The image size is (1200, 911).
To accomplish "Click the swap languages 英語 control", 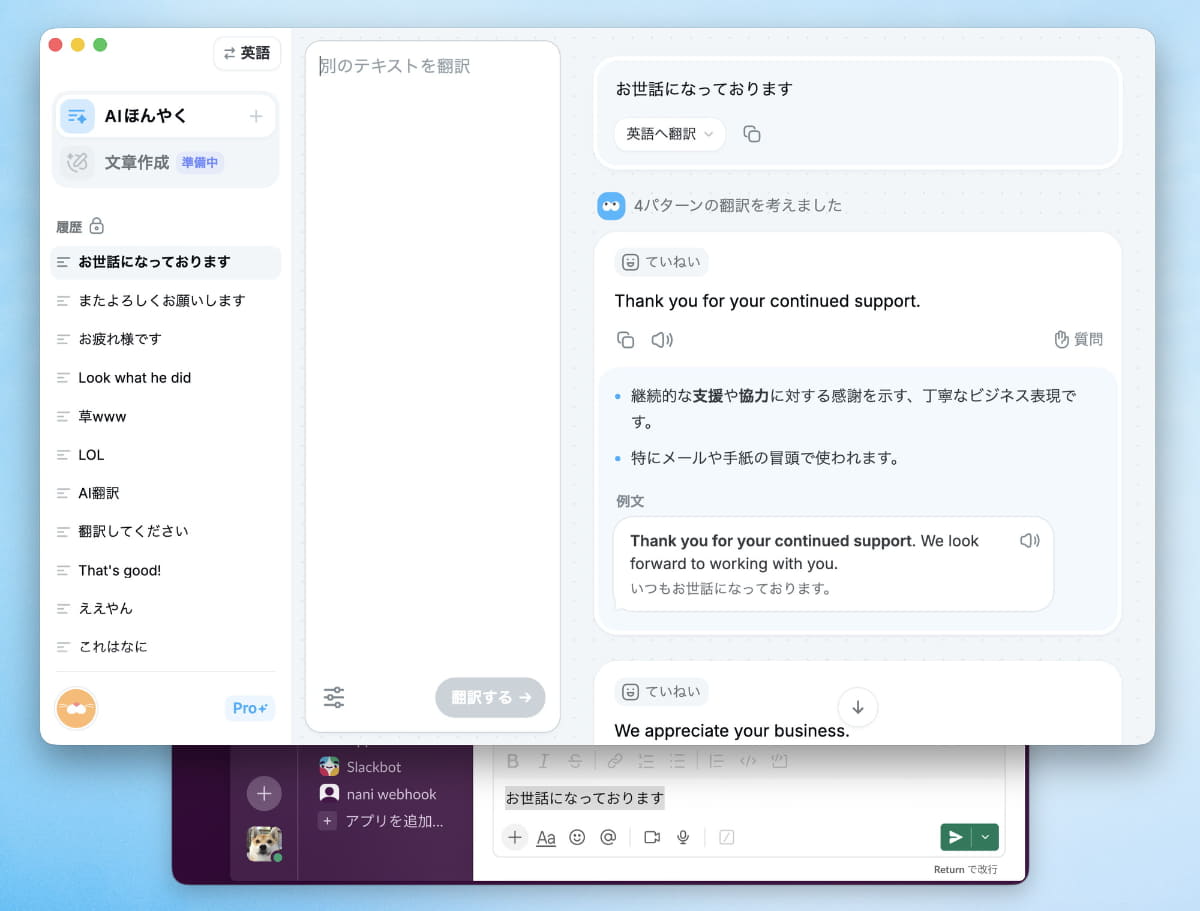I will (x=247, y=53).
